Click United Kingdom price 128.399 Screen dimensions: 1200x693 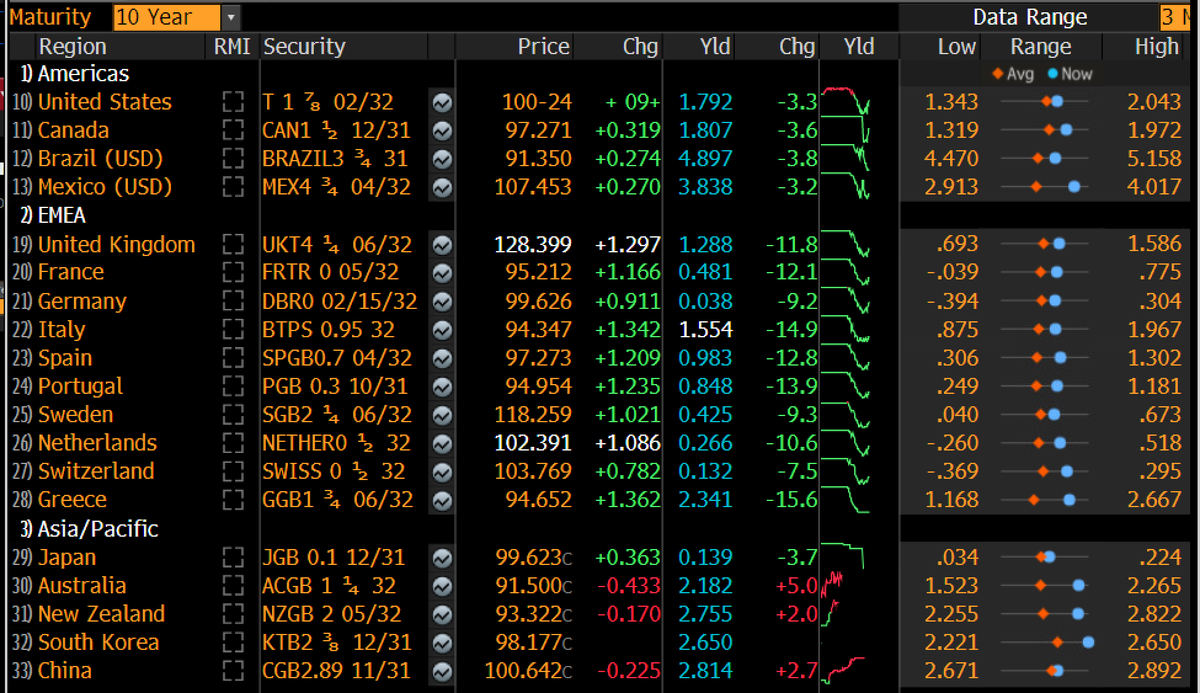533,245
